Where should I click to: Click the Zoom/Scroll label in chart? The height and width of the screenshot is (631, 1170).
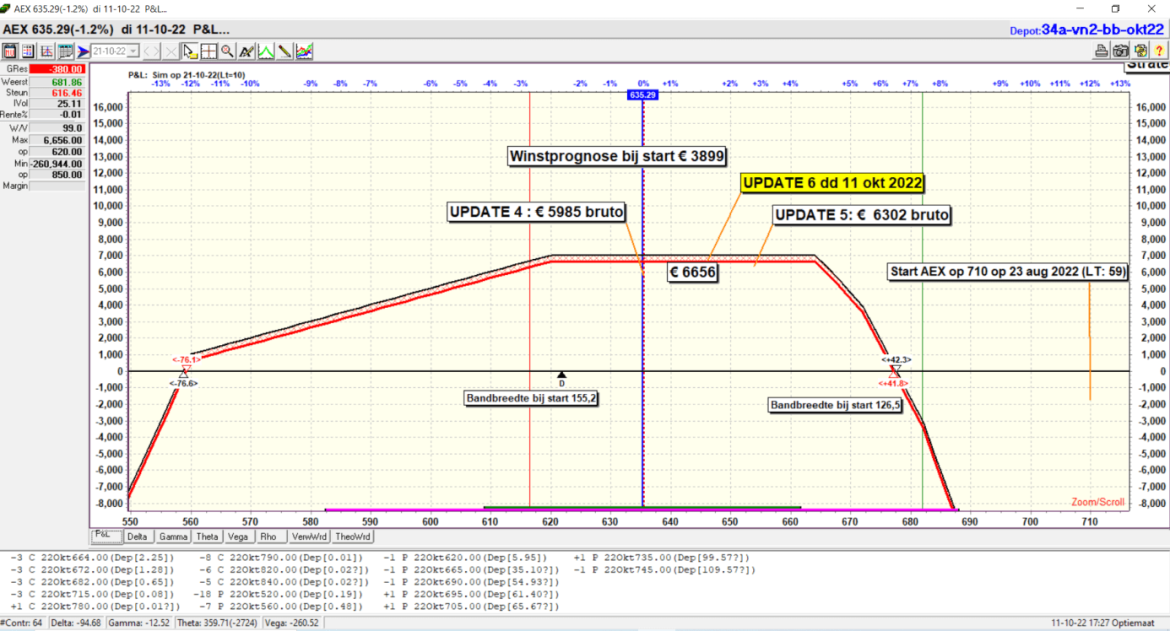click(x=1098, y=502)
